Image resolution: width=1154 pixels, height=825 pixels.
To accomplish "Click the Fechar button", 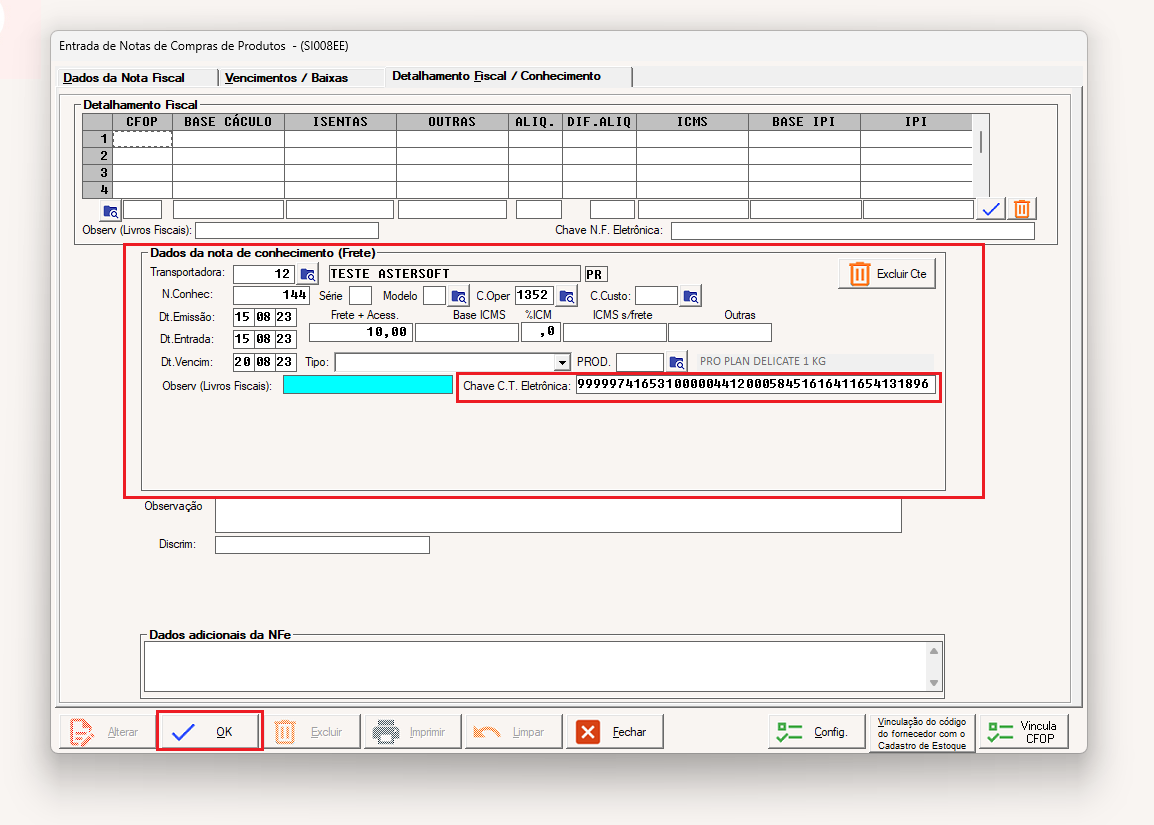I will click(x=615, y=732).
